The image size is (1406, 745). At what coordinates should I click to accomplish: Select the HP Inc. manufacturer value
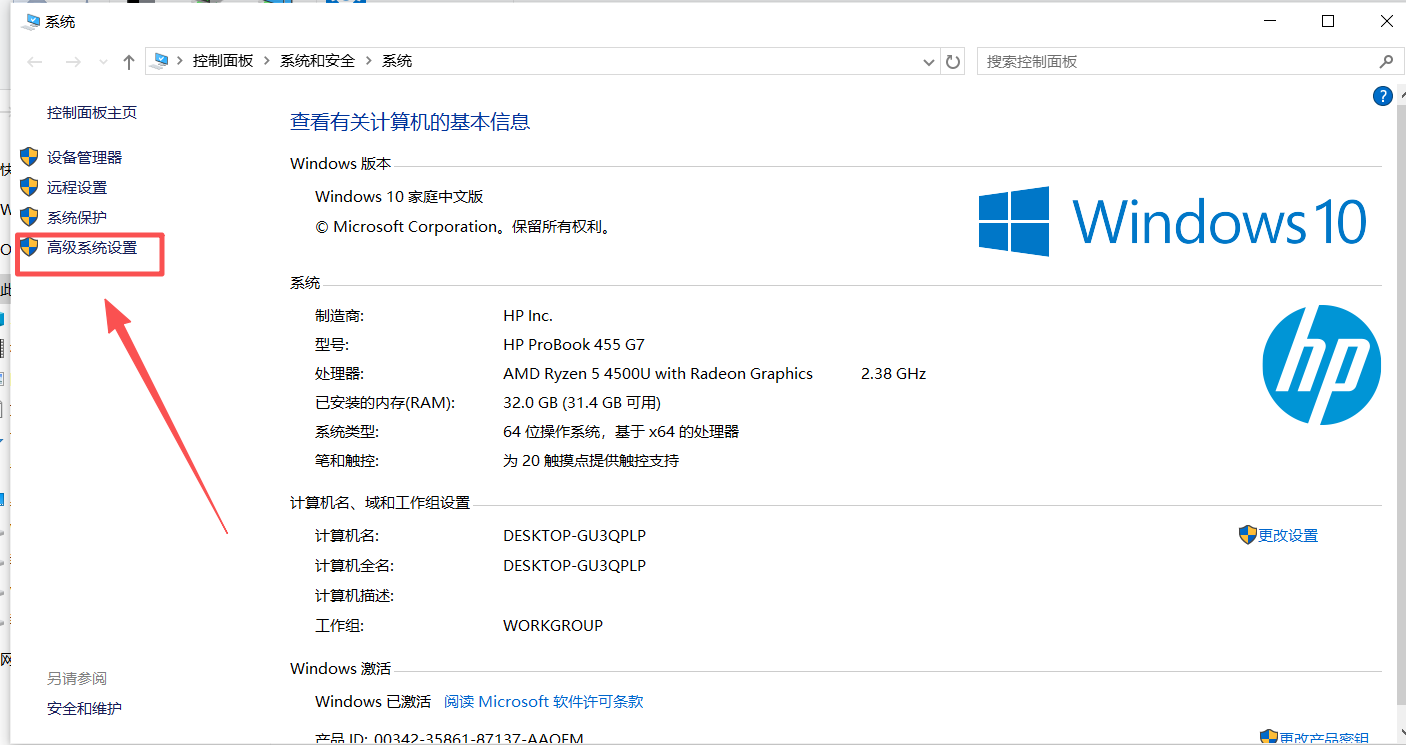pos(528,315)
